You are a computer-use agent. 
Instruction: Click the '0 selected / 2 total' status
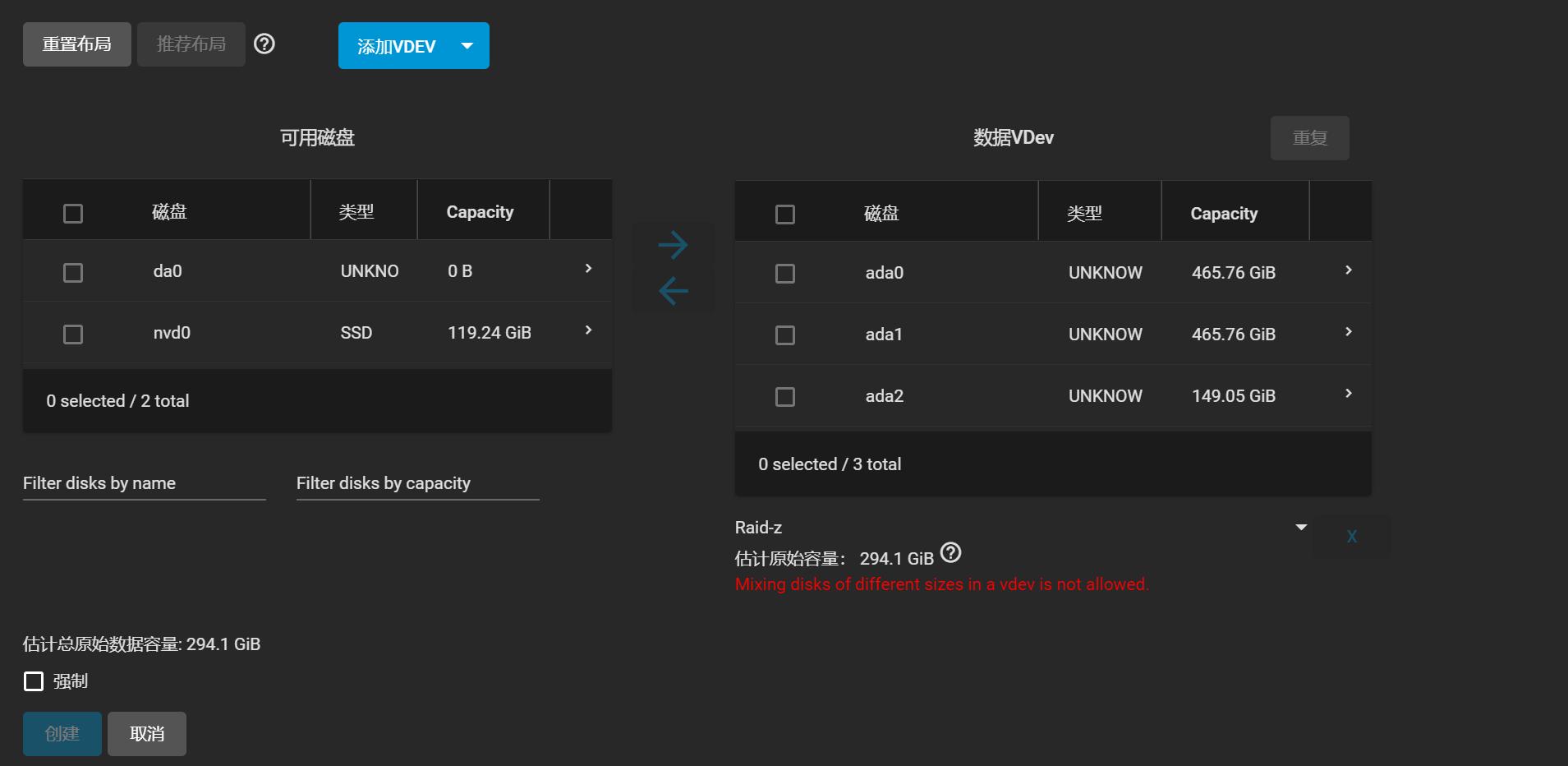coord(117,401)
